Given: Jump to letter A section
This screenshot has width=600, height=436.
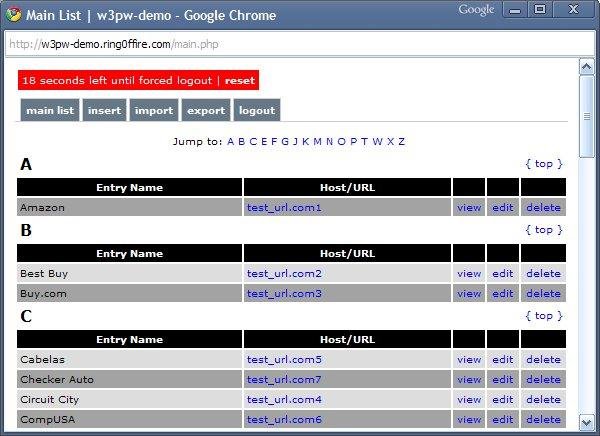Looking at the screenshot, I should click(x=230, y=142).
